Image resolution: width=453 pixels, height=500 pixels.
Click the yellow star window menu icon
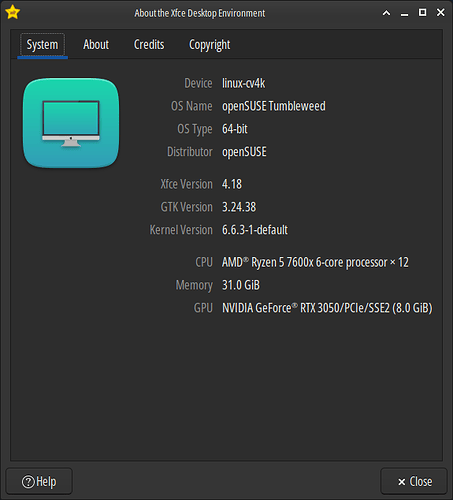click(13, 12)
